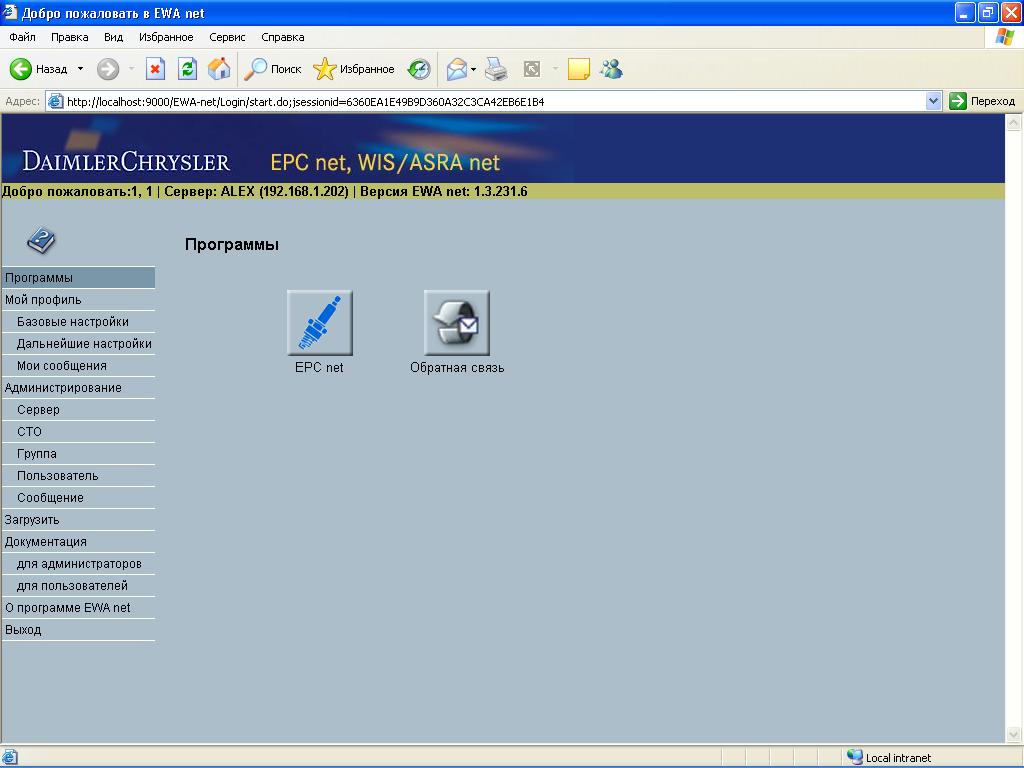The height and width of the screenshot is (768, 1024).
Task: Click the EPC net label under icon
Action: [319, 368]
